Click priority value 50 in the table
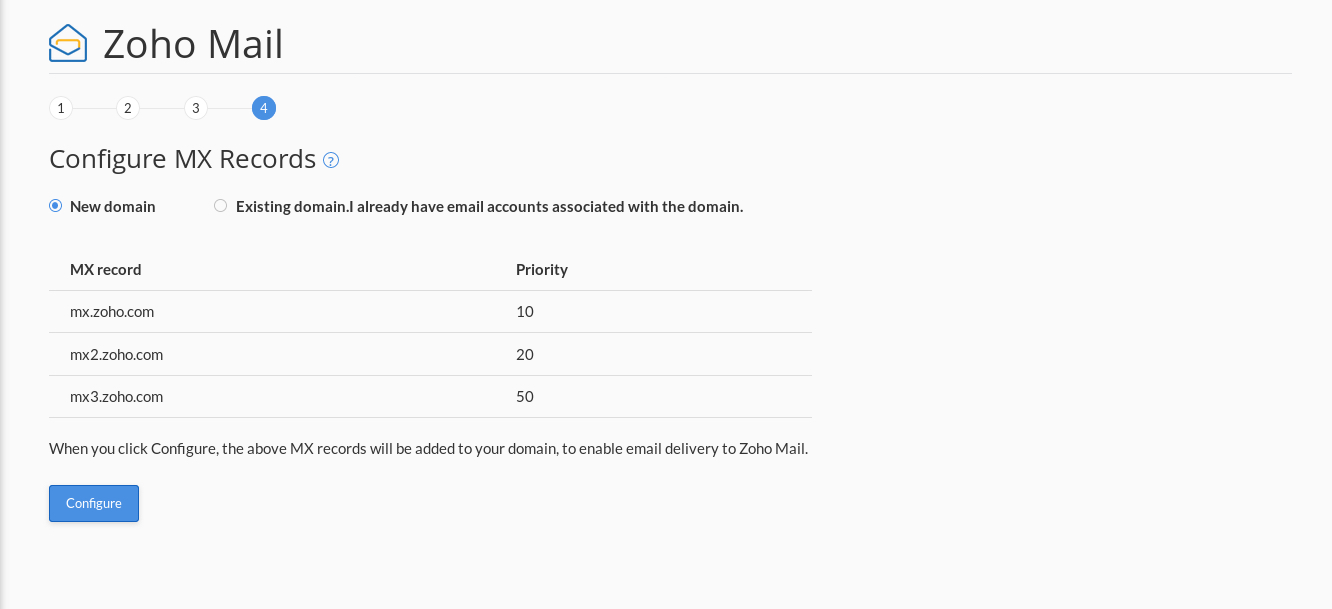The image size is (1332, 609). tap(524, 396)
